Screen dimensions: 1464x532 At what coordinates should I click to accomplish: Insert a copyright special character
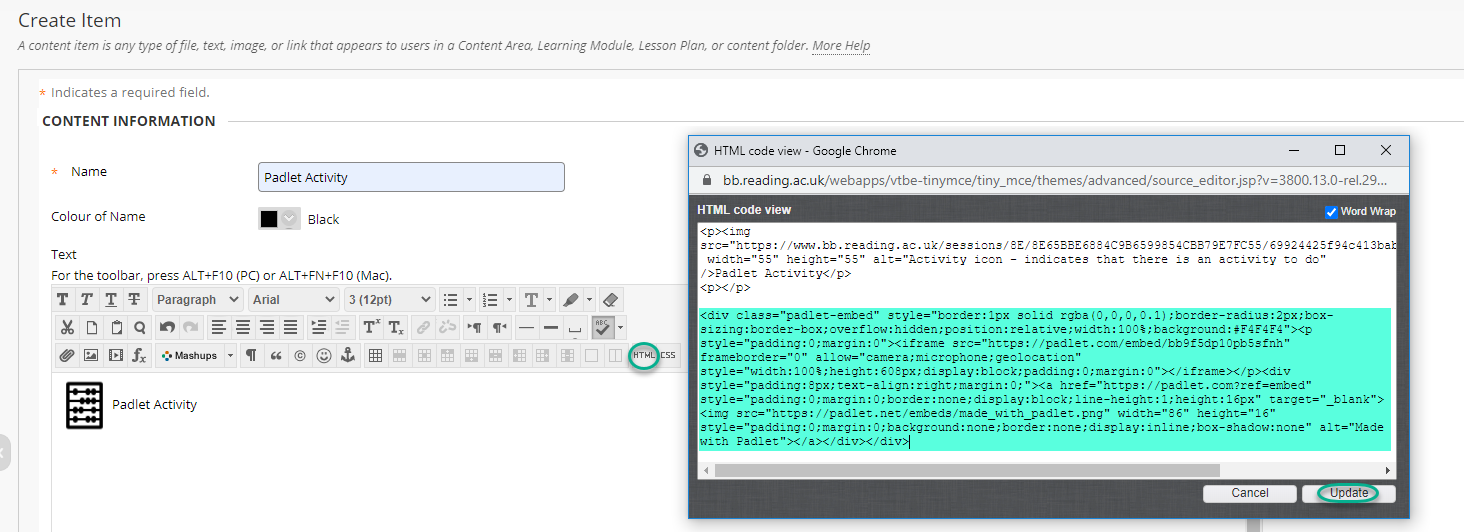pos(299,355)
